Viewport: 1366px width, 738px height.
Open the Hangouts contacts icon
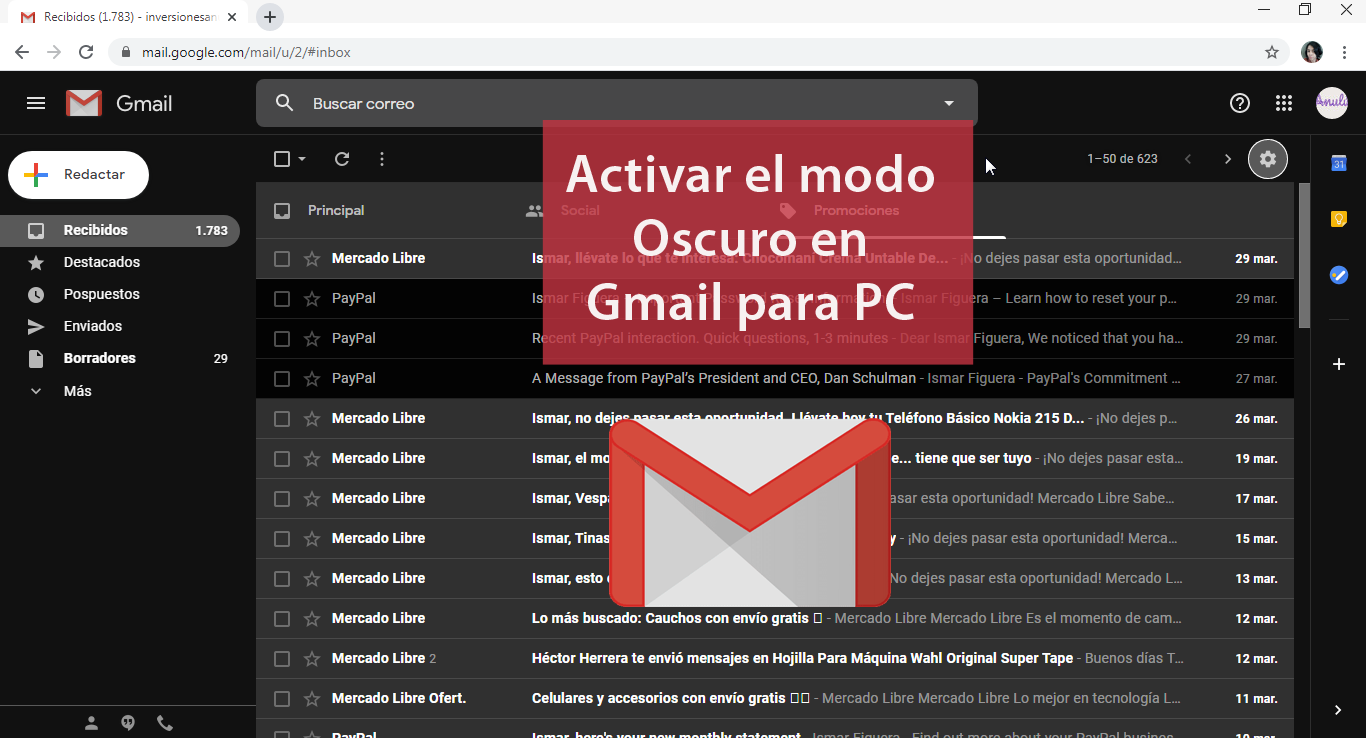click(x=92, y=722)
